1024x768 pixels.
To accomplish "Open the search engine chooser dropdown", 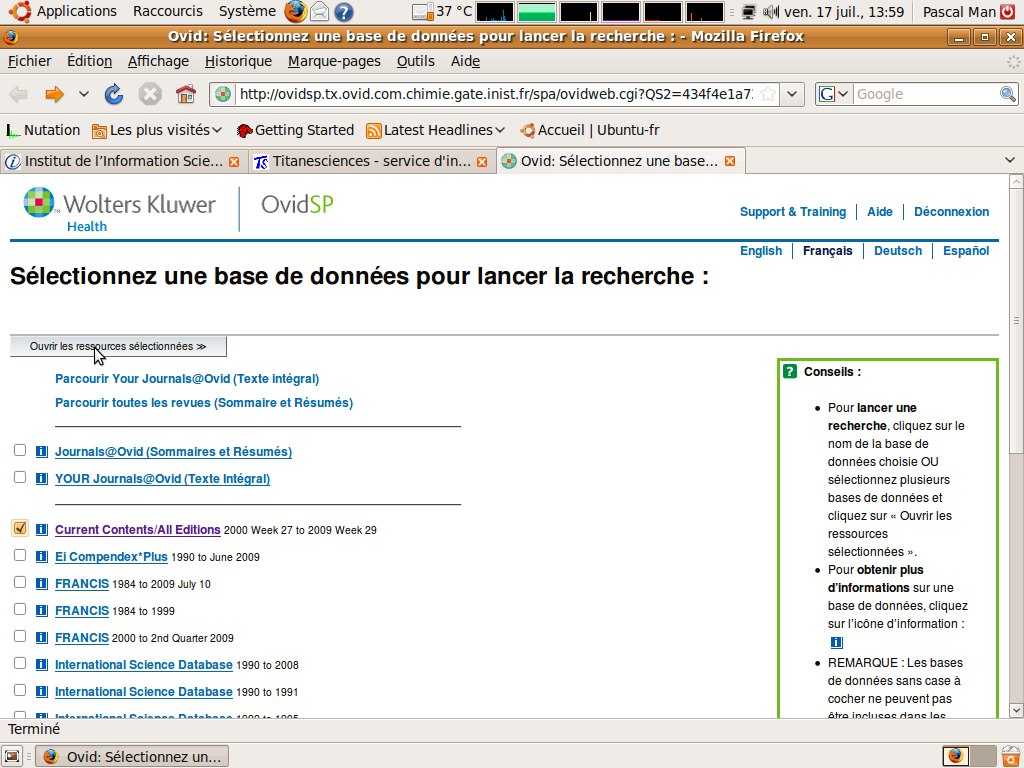I will (x=835, y=94).
